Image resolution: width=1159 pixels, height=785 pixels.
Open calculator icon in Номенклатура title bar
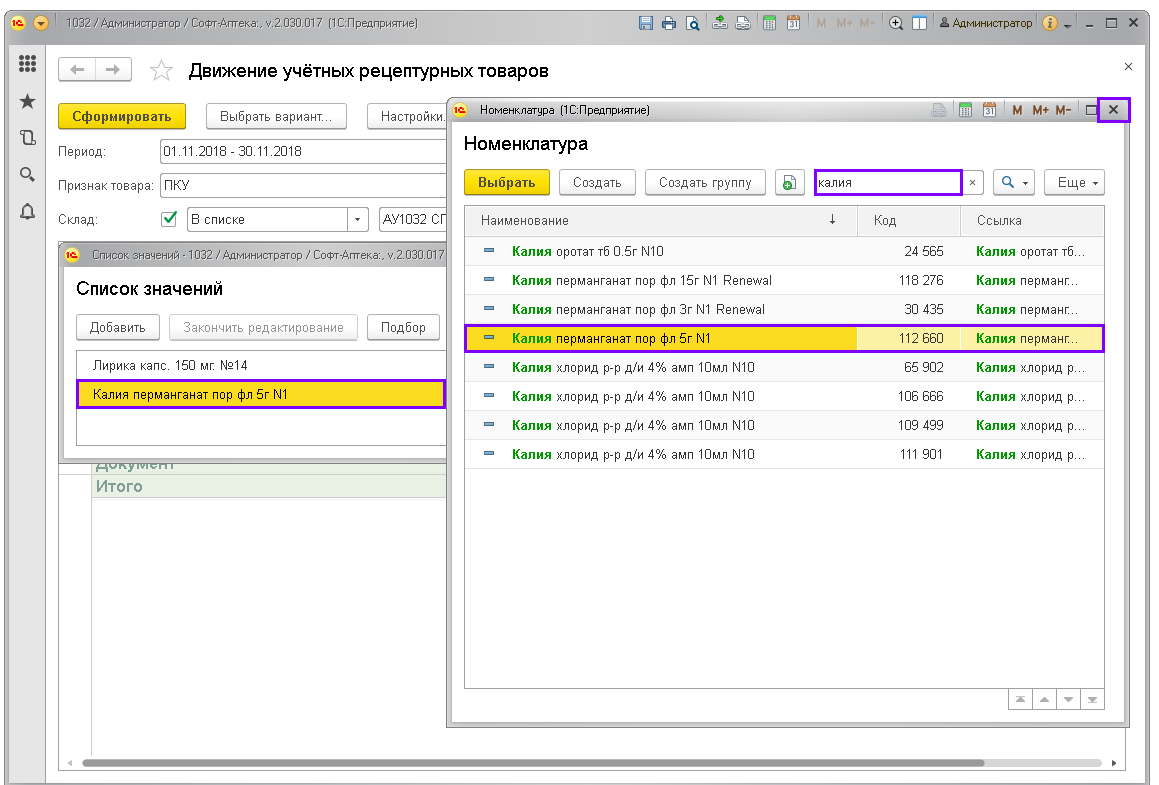pyautogui.click(x=966, y=110)
